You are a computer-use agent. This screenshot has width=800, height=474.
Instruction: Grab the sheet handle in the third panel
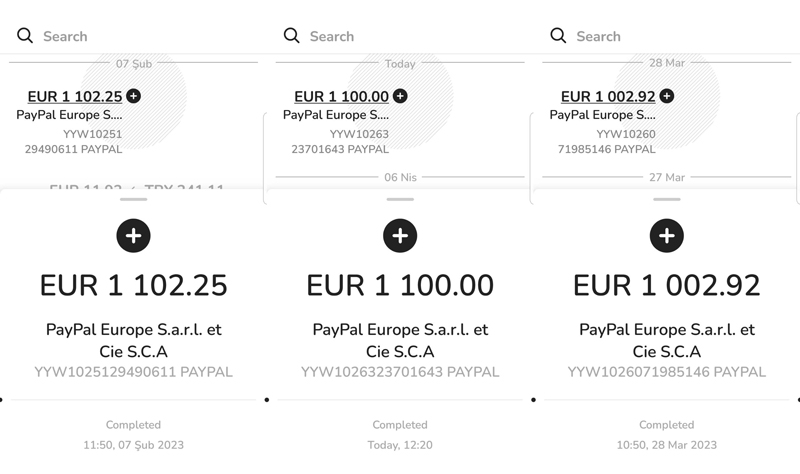click(x=667, y=199)
